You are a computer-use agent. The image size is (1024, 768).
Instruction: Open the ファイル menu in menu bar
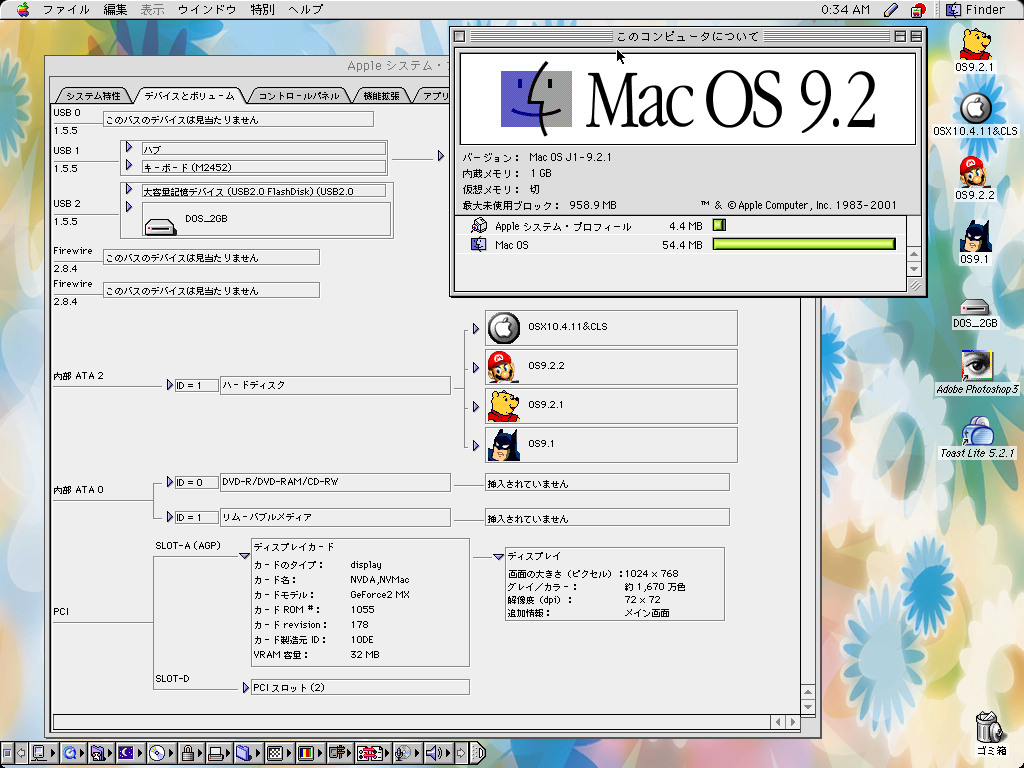[x=66, y=9]
